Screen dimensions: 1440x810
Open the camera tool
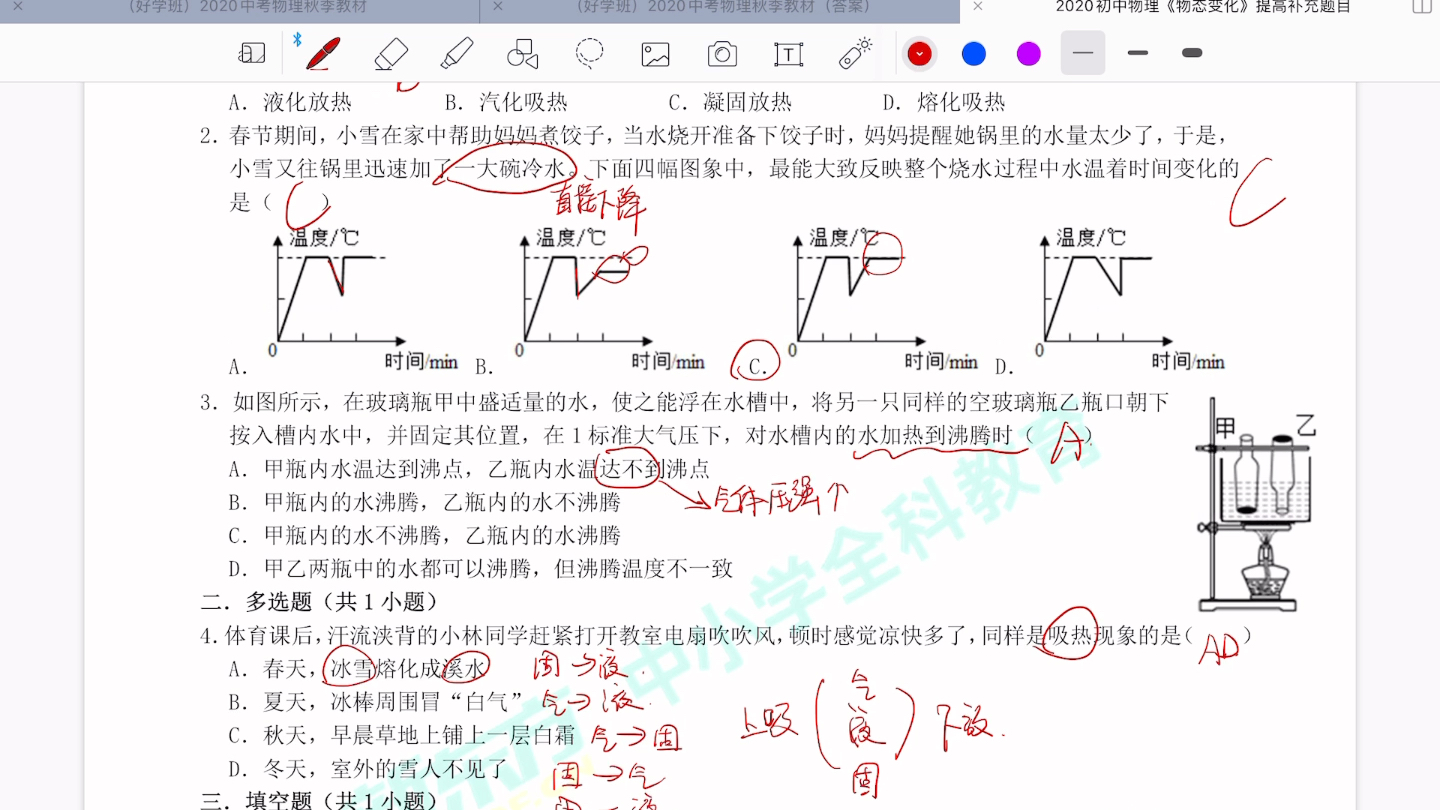coord(722,54)
